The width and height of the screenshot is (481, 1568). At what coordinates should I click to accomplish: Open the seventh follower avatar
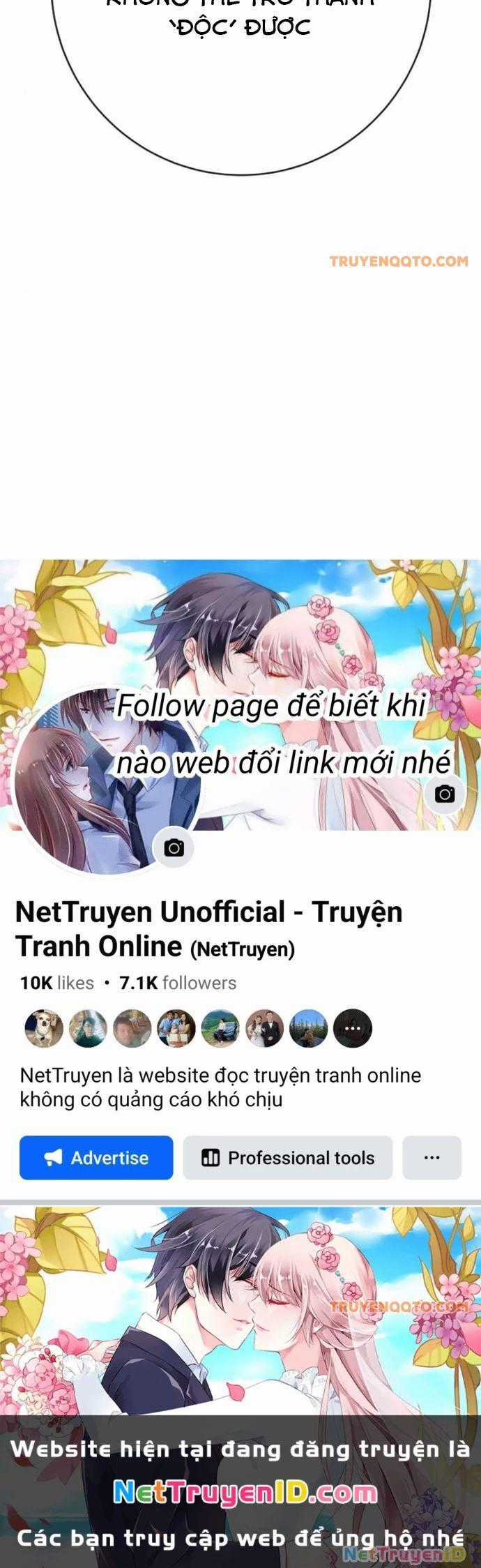(x=308, y=1028)
